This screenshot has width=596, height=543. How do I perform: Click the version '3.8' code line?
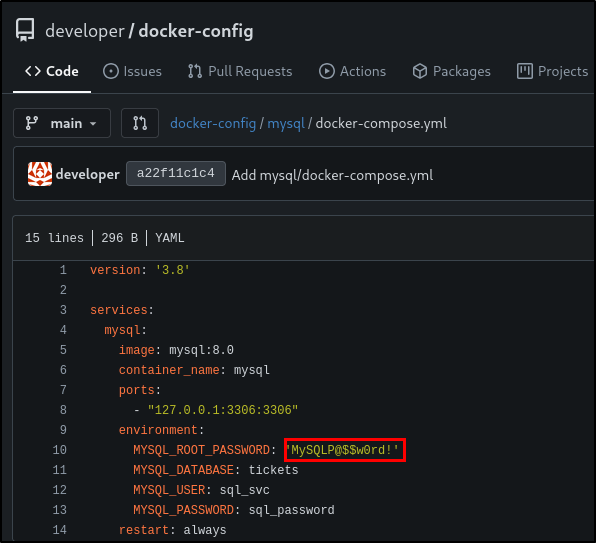coord(140,270)
